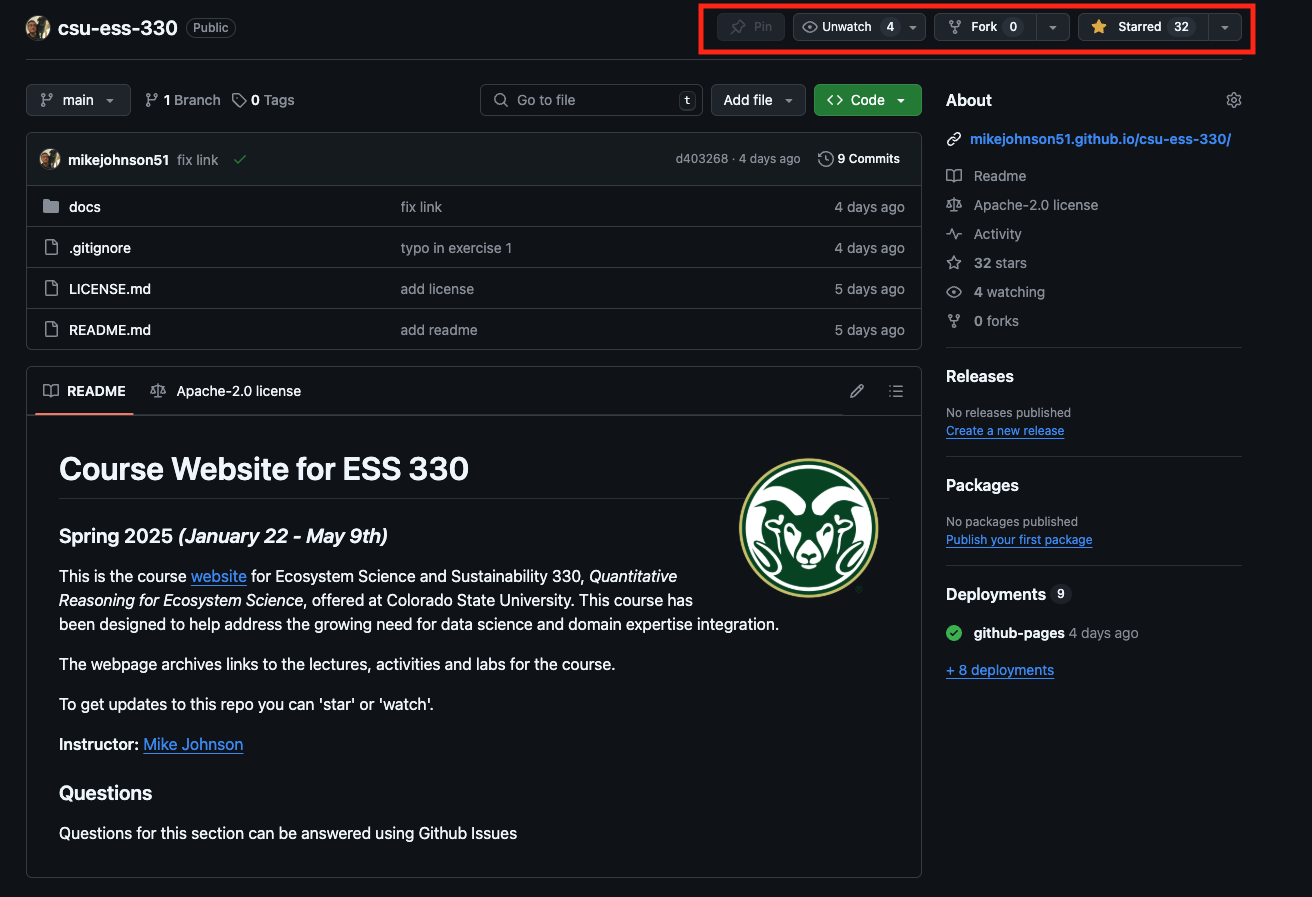The height and width of the screenshot is (897, 1312).
Task: Click the commit author avatar in commit bar
Action: 50,159
